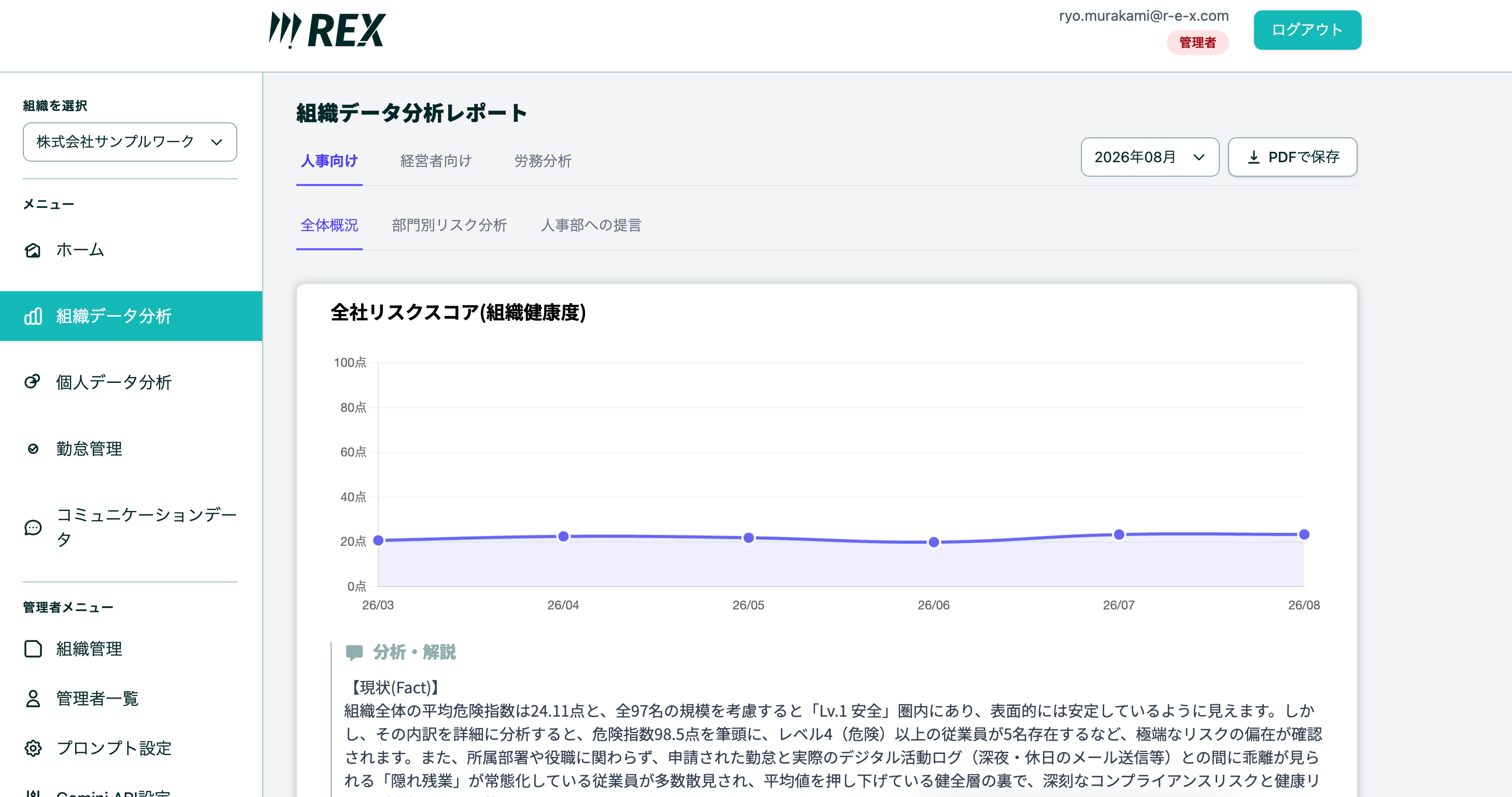Switch to the 労務分析 tab

click(x=543, y=161)
